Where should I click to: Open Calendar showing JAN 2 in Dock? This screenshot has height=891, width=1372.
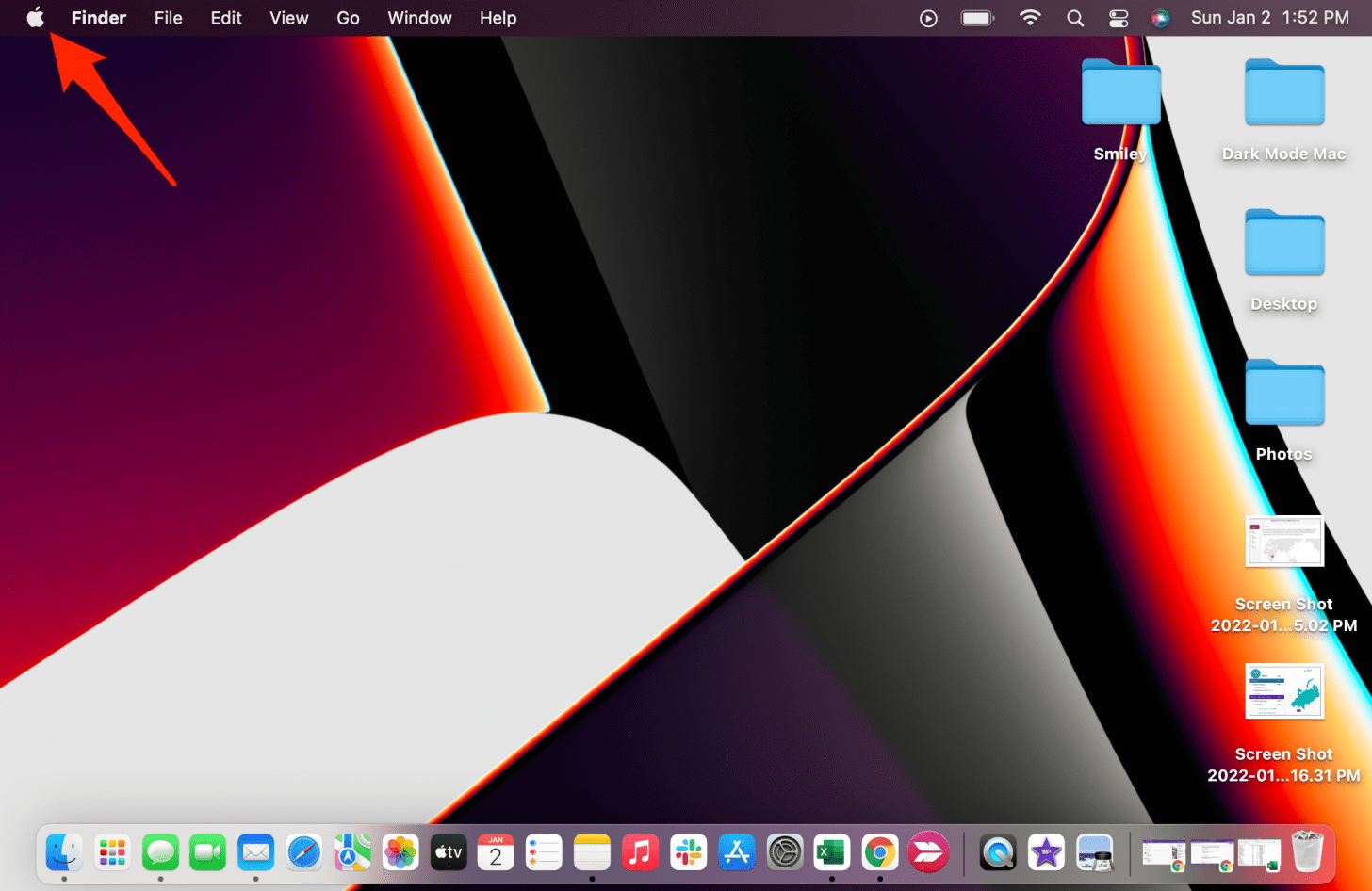[x=496, y=853]
